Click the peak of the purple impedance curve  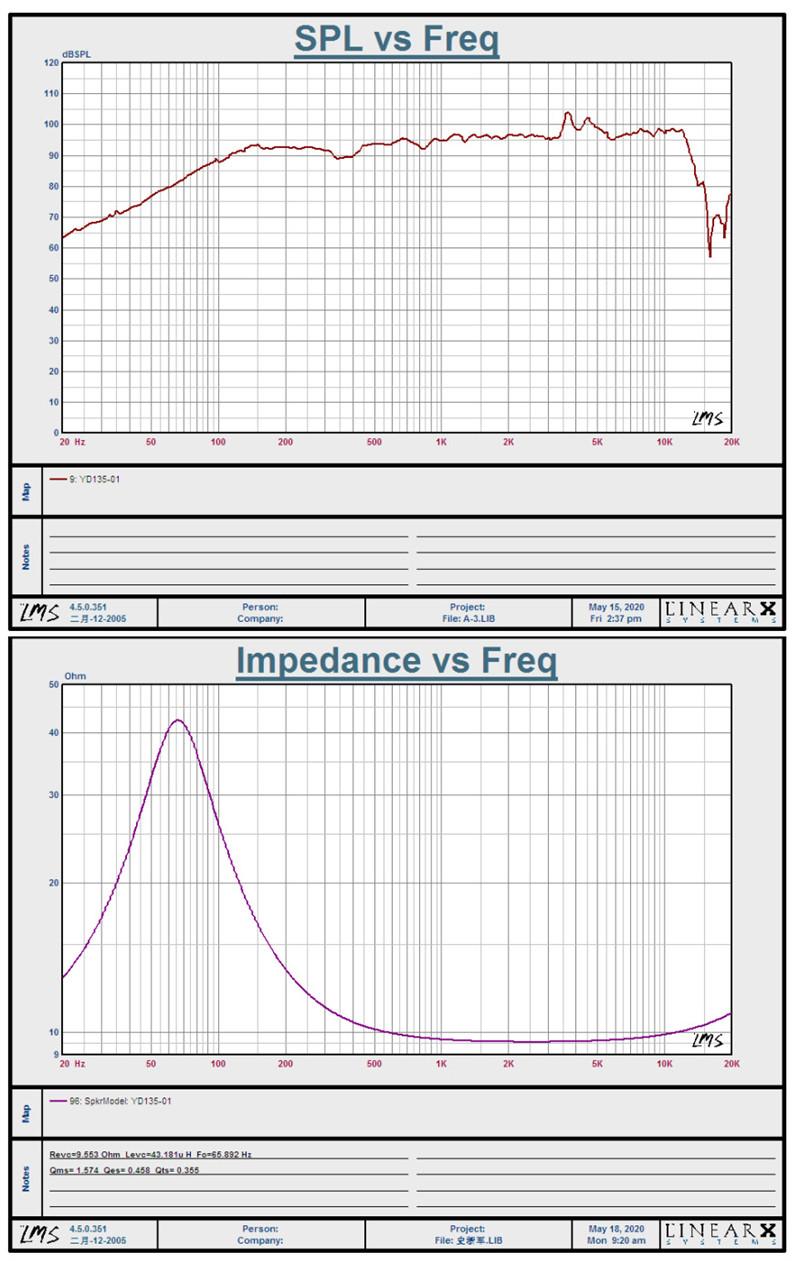point(178,720)
